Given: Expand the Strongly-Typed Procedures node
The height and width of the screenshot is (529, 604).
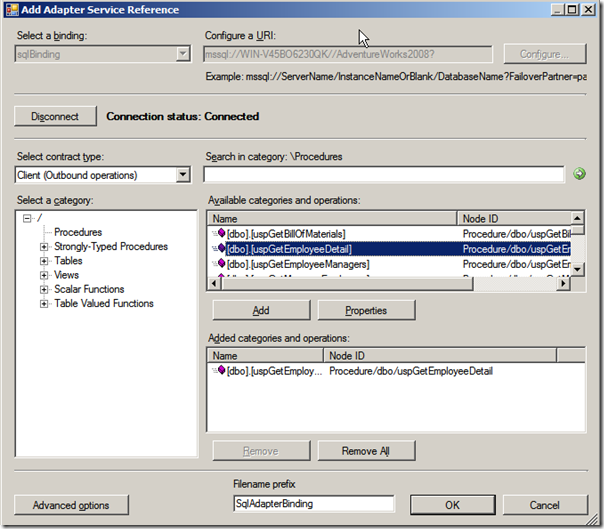Looking at the screenshot, I should pos(44,247).
